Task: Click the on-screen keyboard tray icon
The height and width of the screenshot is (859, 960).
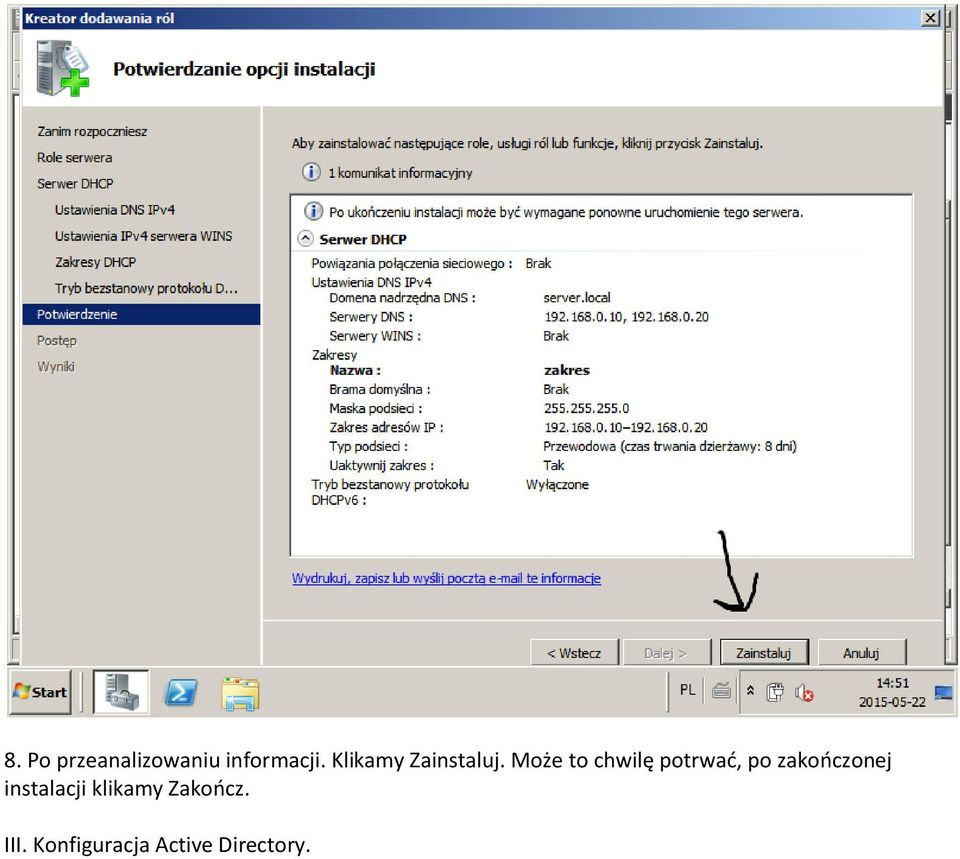Action: [x=721, y=691]
